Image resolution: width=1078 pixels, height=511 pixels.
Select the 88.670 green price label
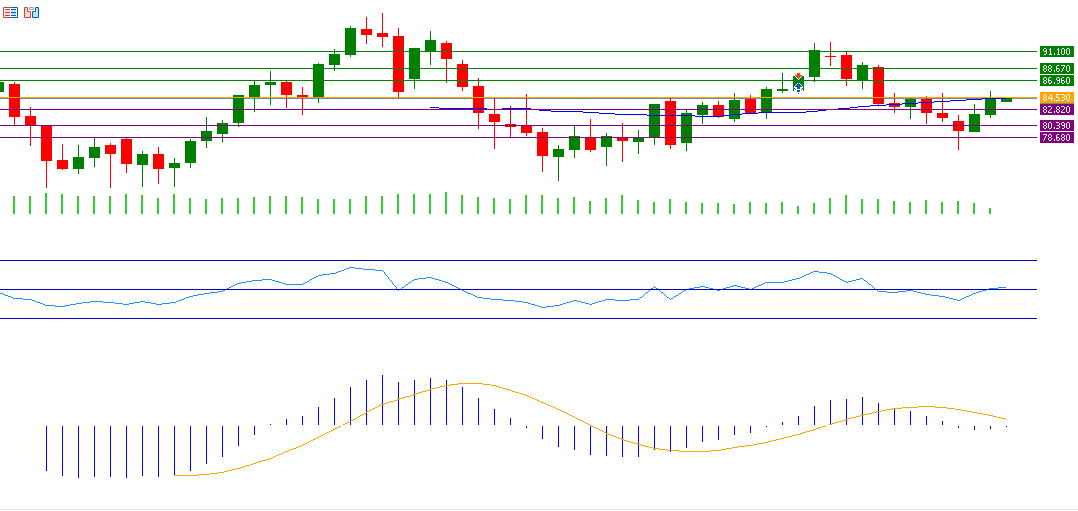point(1056,68)
